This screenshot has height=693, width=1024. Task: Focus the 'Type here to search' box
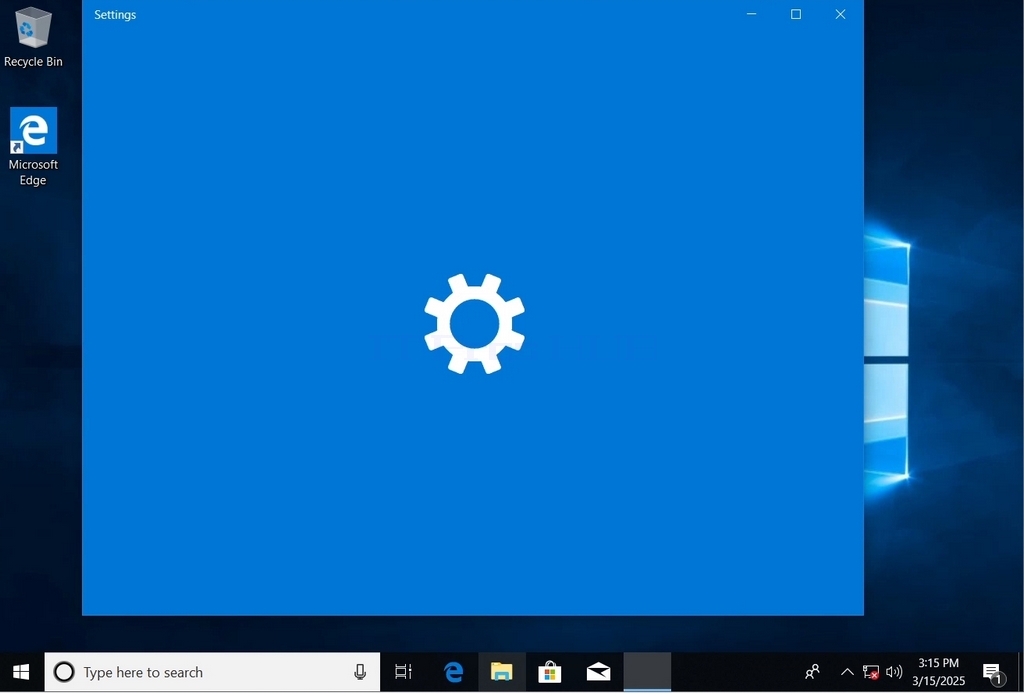[212, 672]
